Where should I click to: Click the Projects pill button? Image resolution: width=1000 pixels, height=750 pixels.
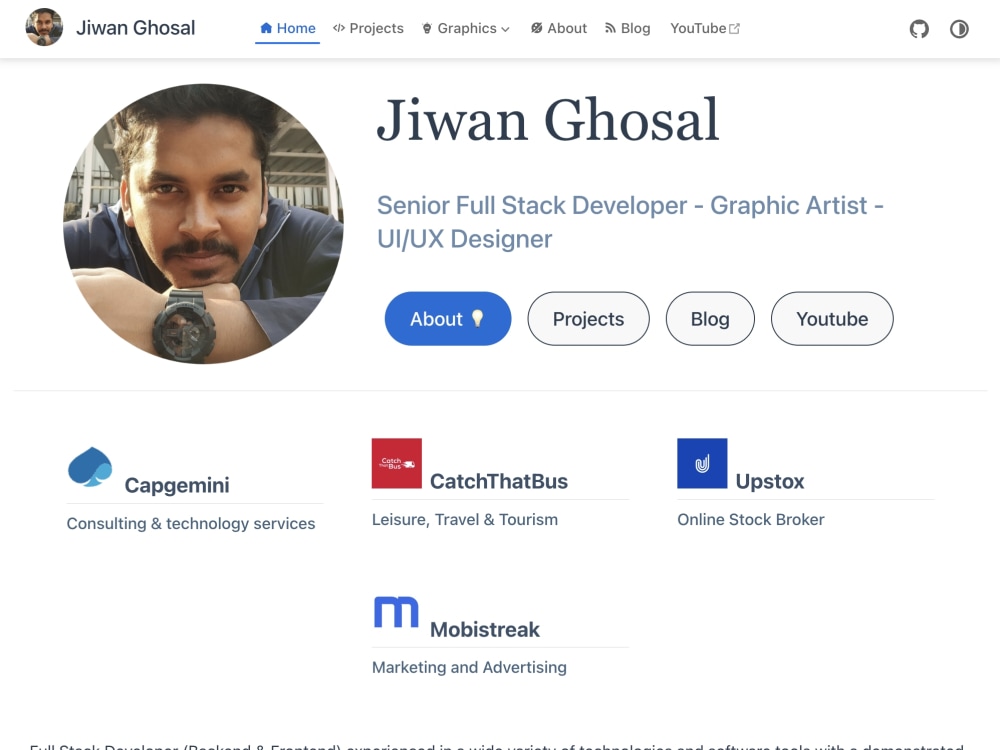588,318
